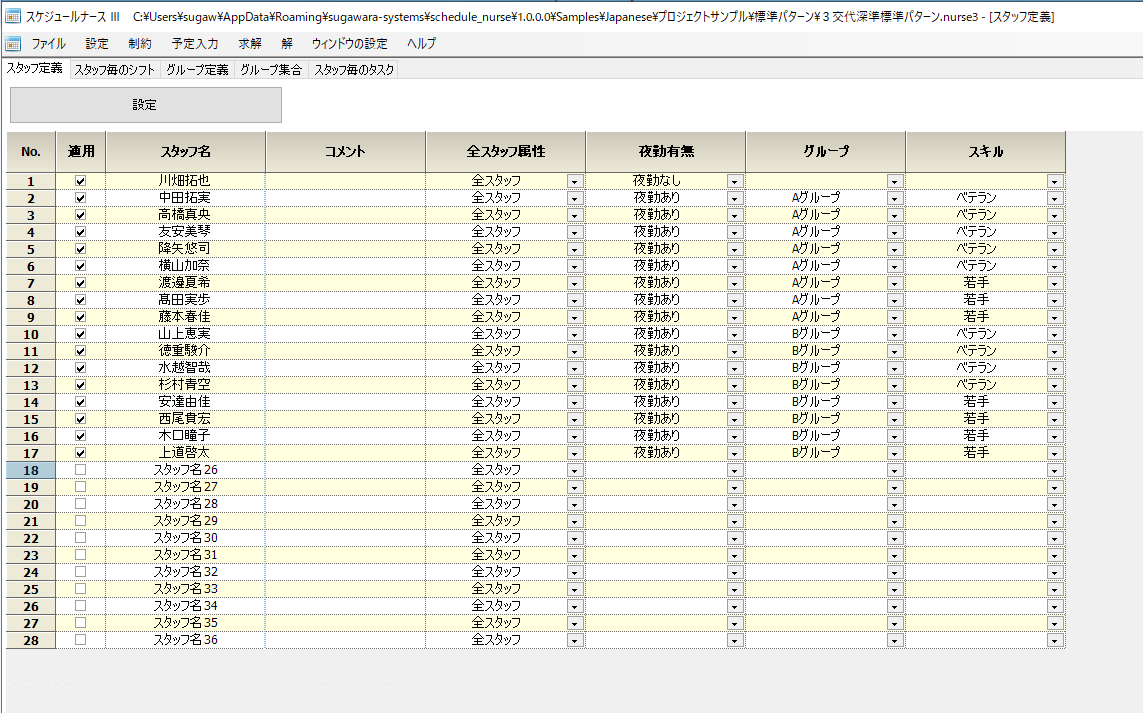Open the 解 menu
This screenshot has height=713, width=1143.
coord(286,44)
